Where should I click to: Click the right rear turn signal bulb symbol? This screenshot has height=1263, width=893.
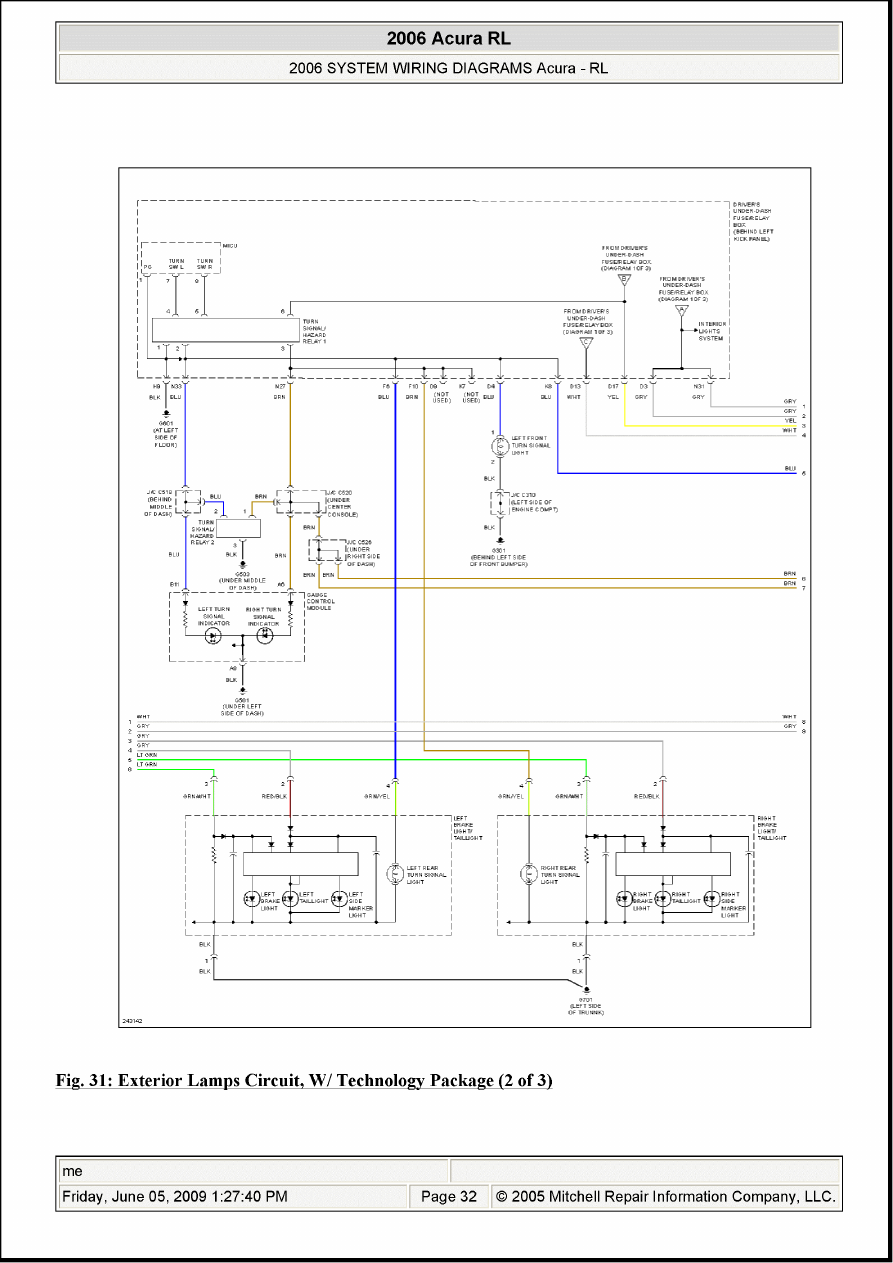pyautogui.click(x=530, y=873)
